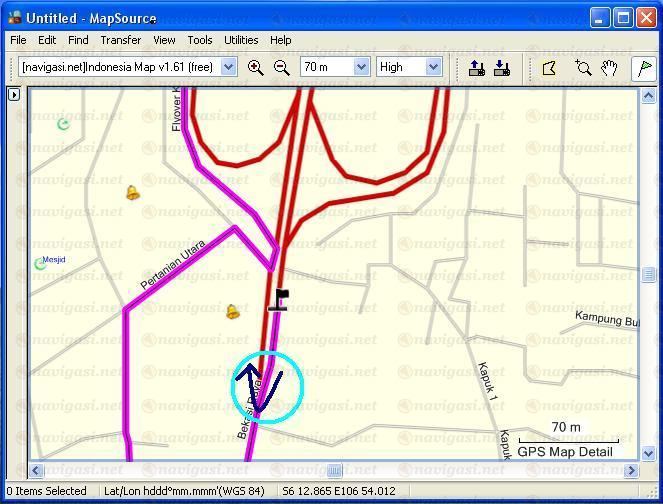This screenshot has width=663, height=504.
Task: Click the bell icon near Pertanian Utara
Action: (232, 313)
